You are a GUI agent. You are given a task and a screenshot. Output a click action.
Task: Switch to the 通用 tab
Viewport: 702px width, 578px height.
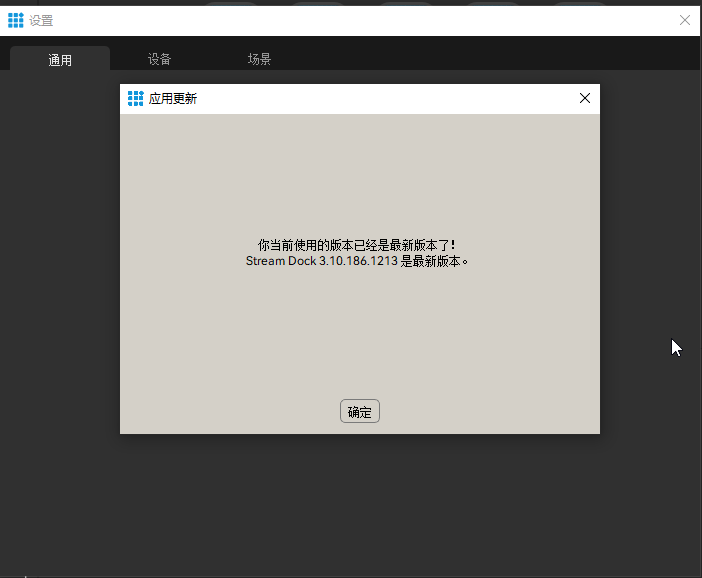(x=60, y=59)
